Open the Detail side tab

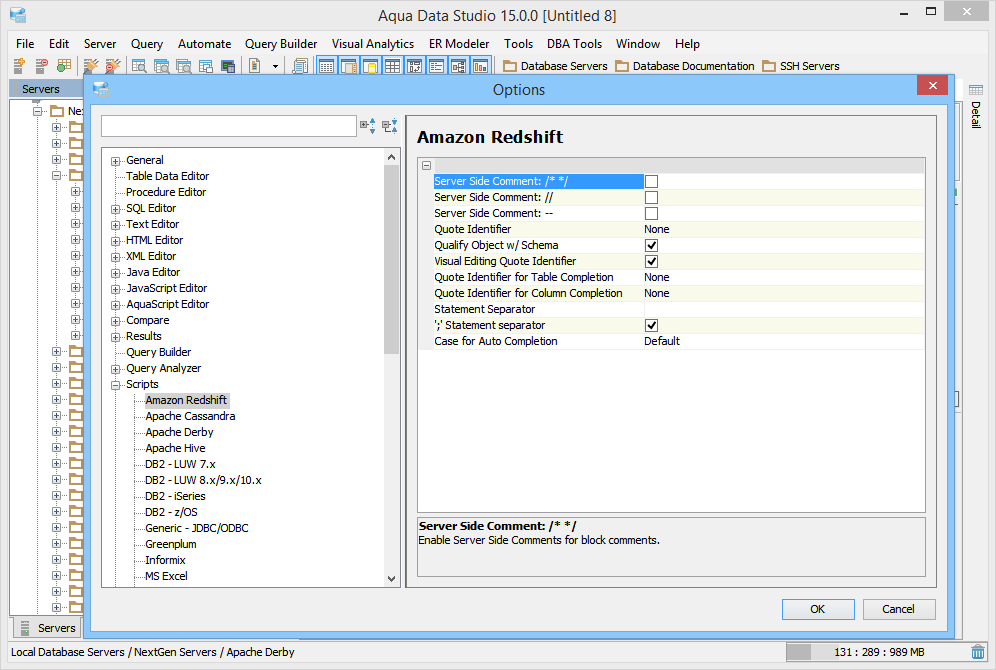976,106
